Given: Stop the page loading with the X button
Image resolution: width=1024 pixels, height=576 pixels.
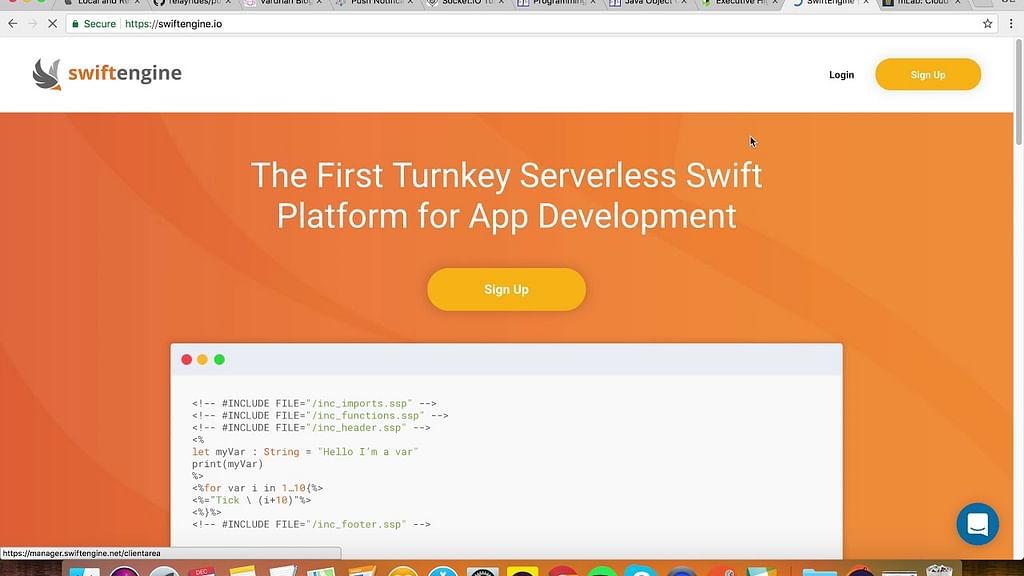Looking at the screenshot, I should pos(51,23).
